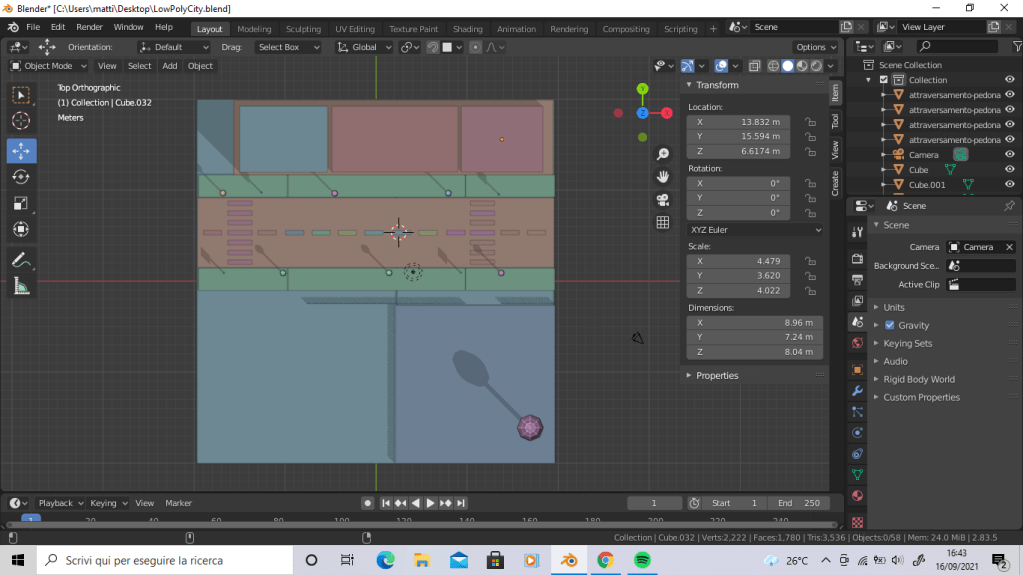Image resolution: width=1023 pixels, height=575 pixels.
Task: Click the zoom magnifier viewport icon
Action: tap(662, 154)
